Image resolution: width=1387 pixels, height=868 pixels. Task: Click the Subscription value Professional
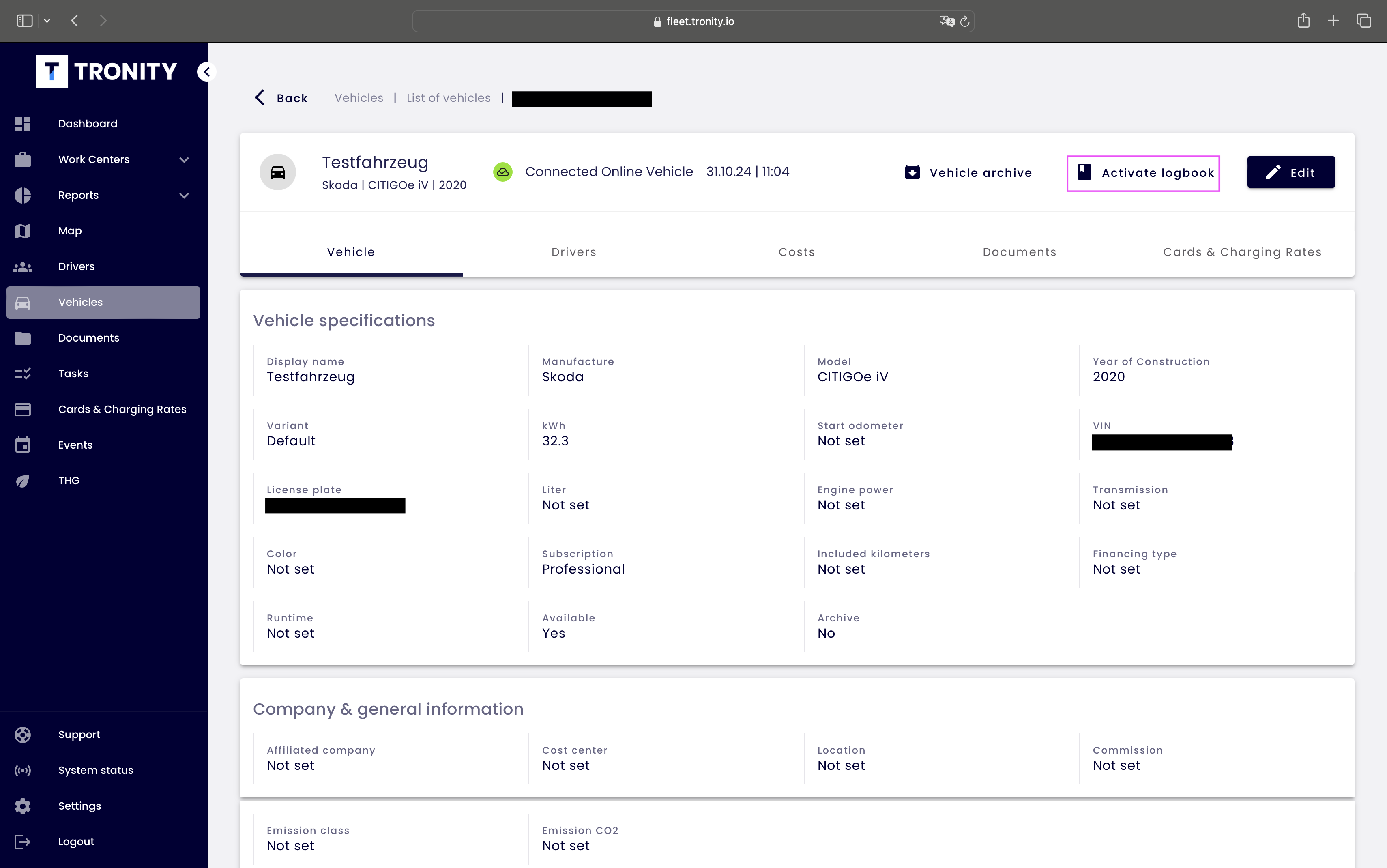click(x=583, y=569)
